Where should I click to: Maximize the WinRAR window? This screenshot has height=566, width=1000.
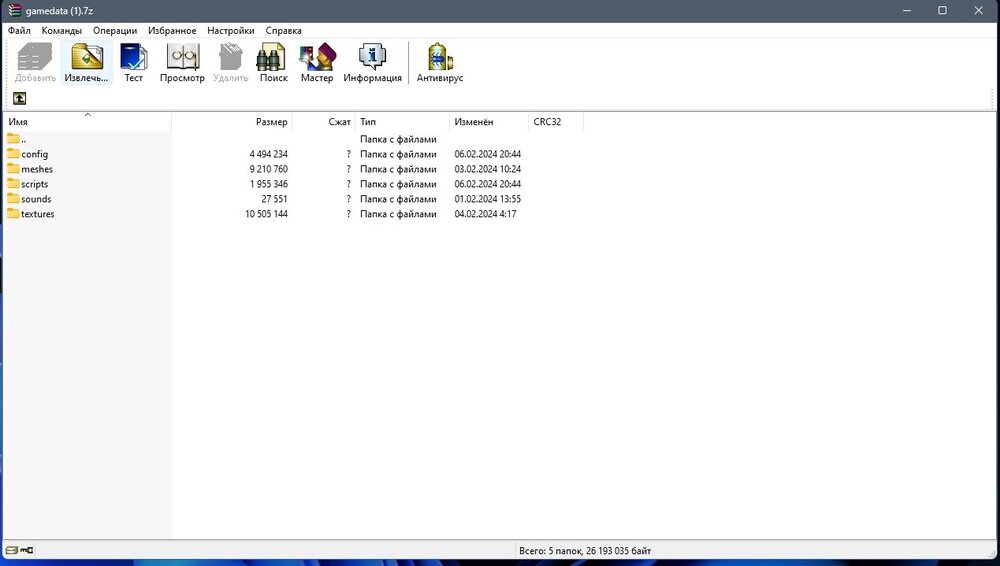click(942, 11)
